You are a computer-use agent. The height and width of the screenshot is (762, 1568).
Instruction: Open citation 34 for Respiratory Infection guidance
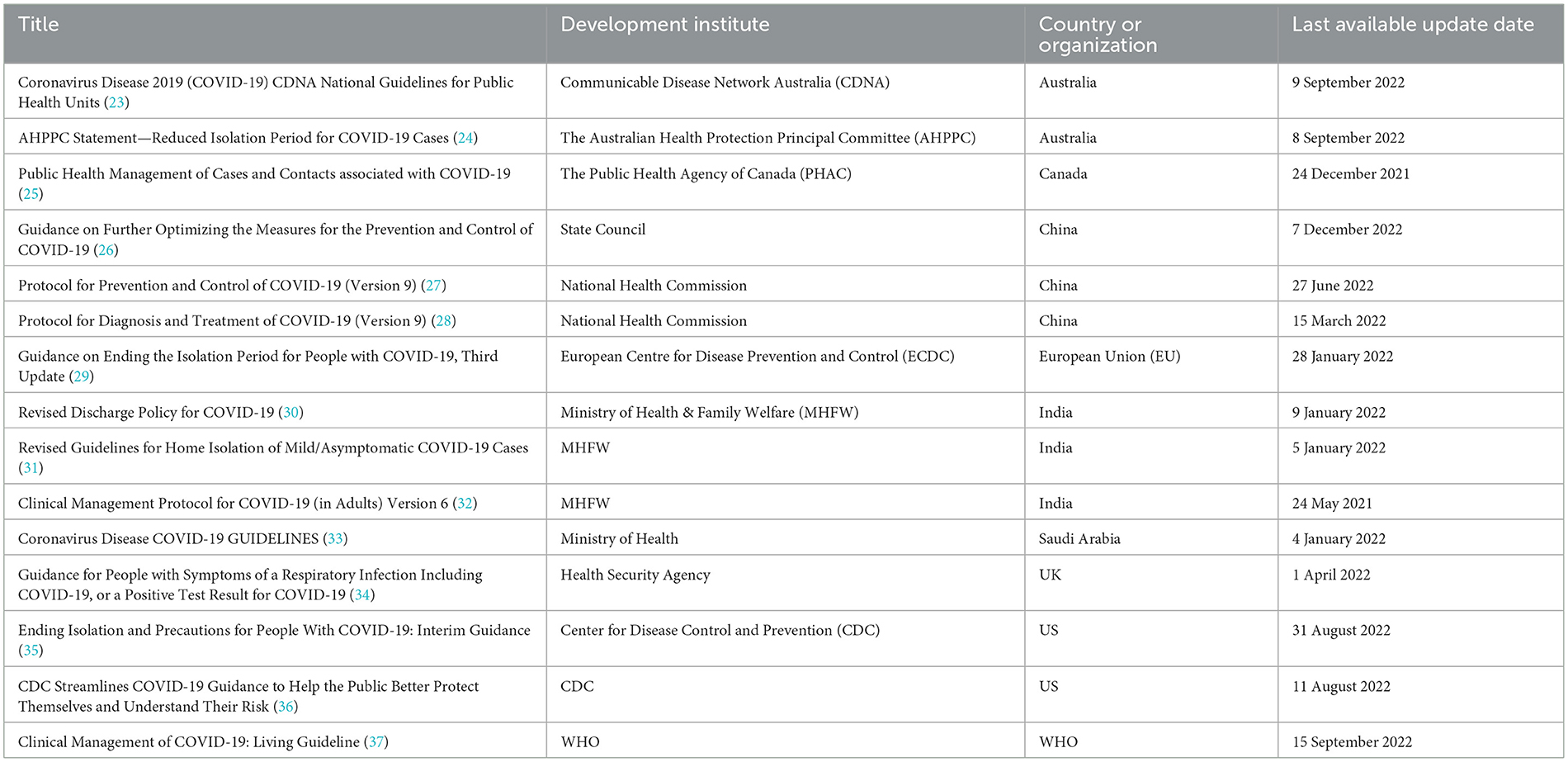361,595
